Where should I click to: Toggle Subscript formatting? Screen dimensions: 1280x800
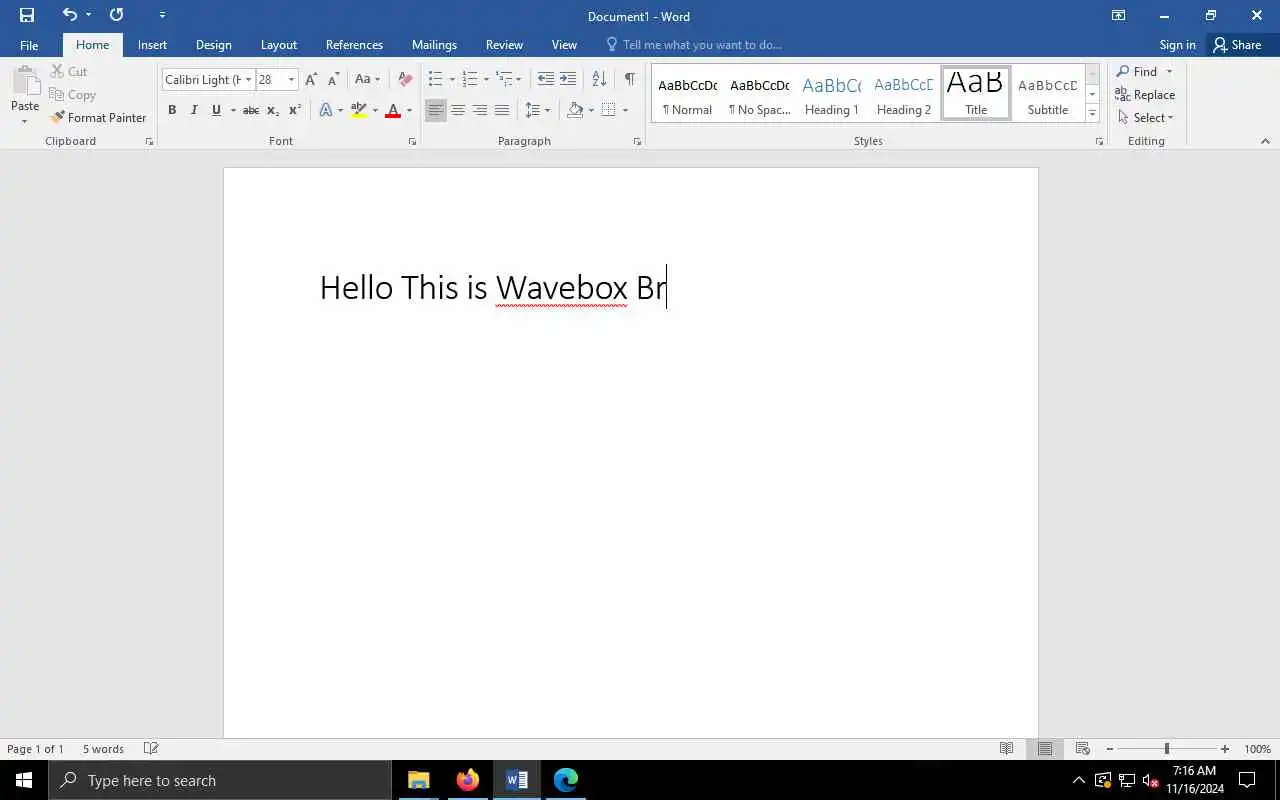coord(273,110)
